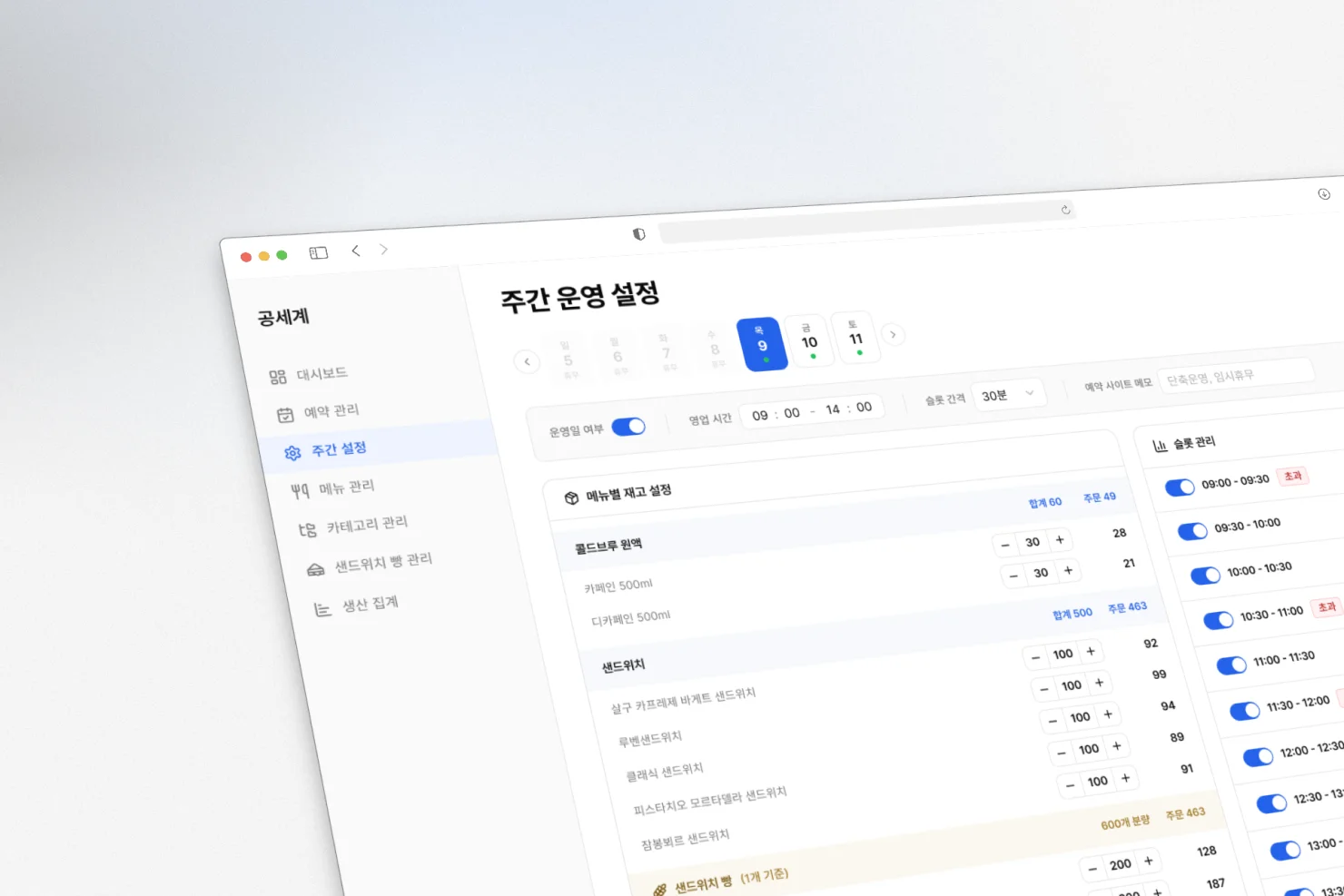Disable the 09:00 - 09:30 slot toggle
The height and width of the screenshot is (896, 1344).
[1180, 487]
